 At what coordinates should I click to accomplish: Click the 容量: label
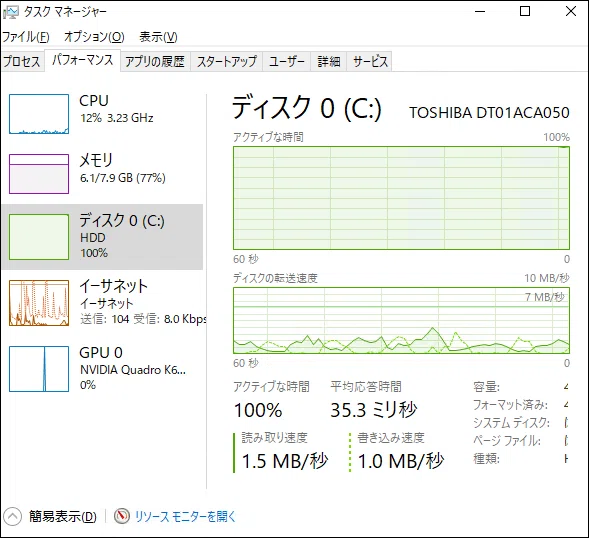click(x=486, y=387)
